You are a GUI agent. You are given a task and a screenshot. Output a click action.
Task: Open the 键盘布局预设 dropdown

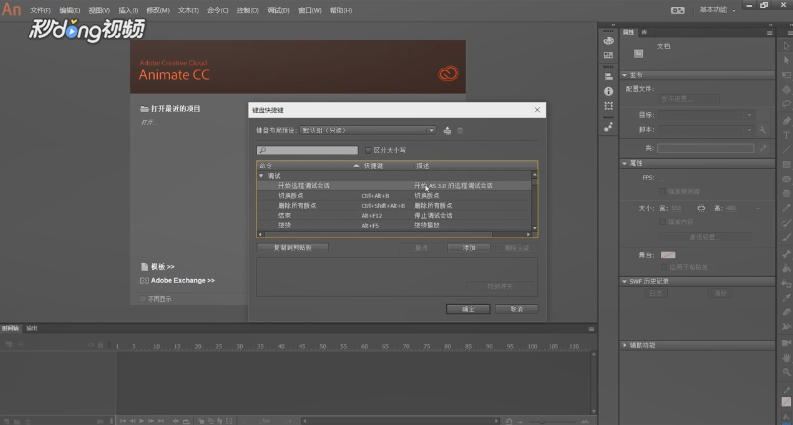368,130
